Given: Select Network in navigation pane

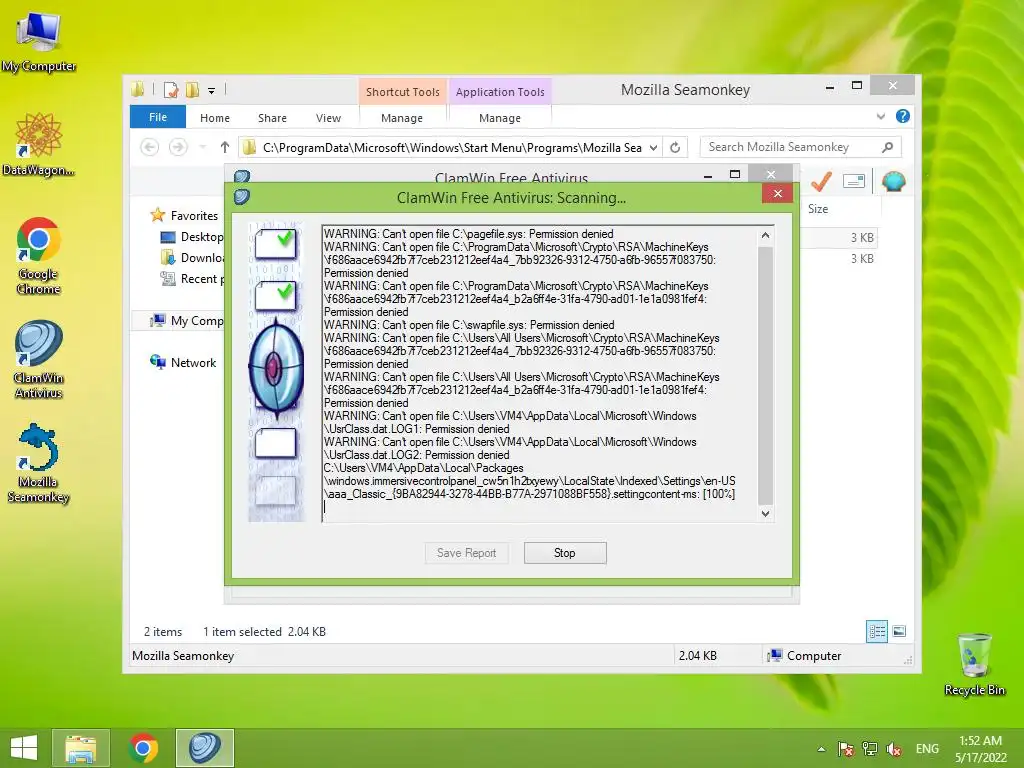Looking at the screenshot, I should (x=183, y=362).
